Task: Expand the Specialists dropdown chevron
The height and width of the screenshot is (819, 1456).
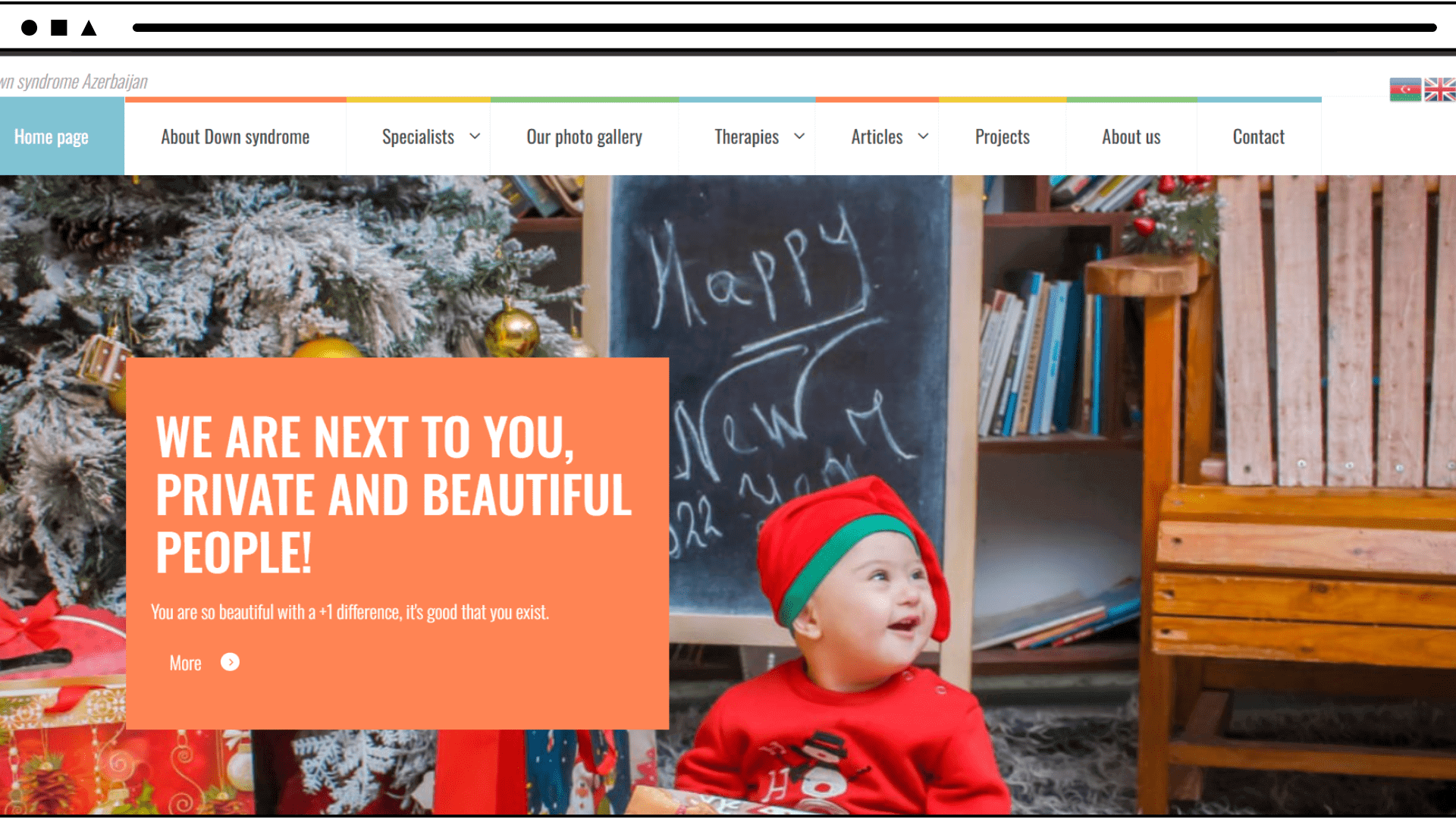Action: pyautogui.click(x=475, y=136)
